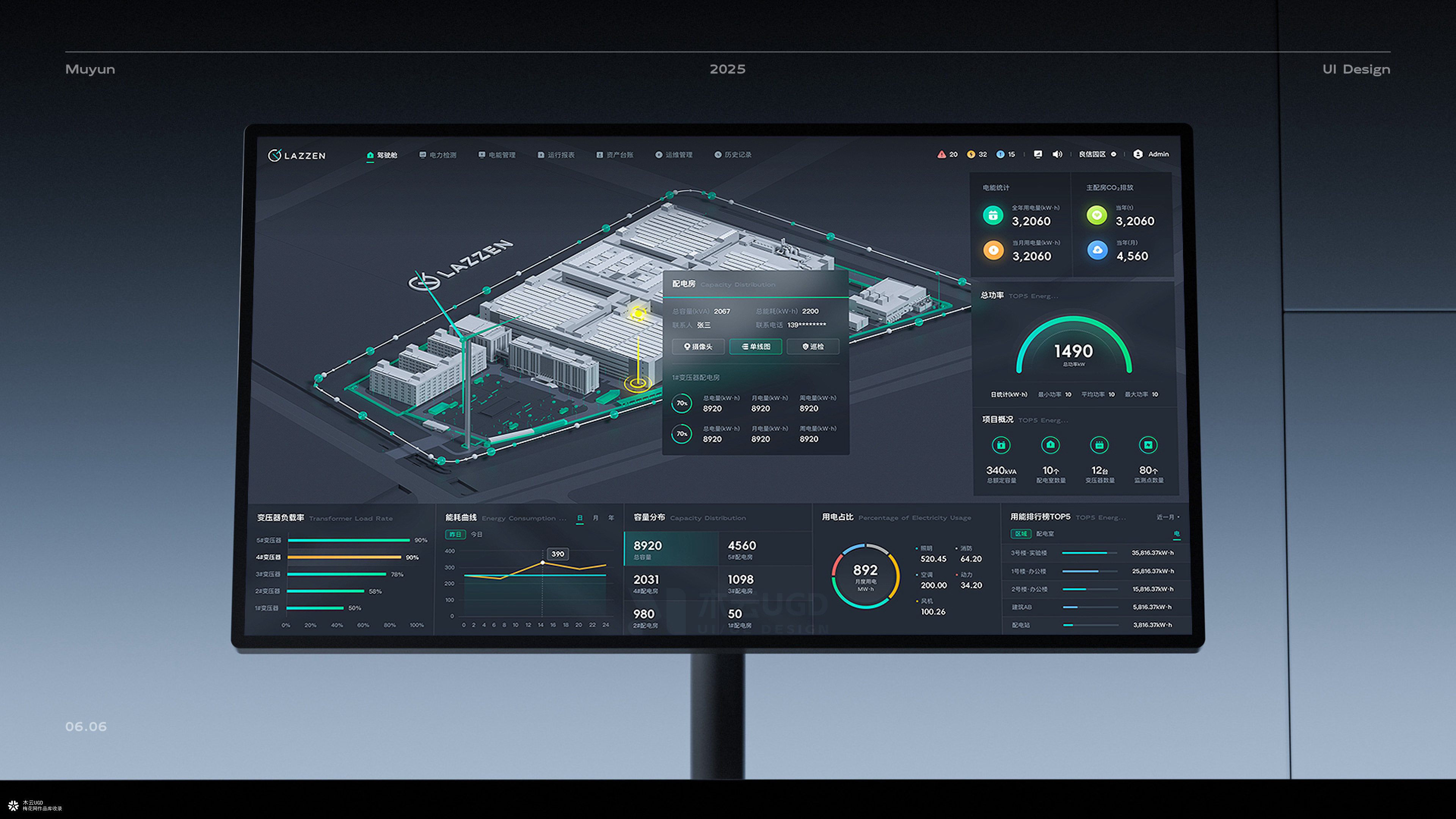Toggle the 风机 legend item
This screenshot has width=1456, height=819.
pos(924,601)
